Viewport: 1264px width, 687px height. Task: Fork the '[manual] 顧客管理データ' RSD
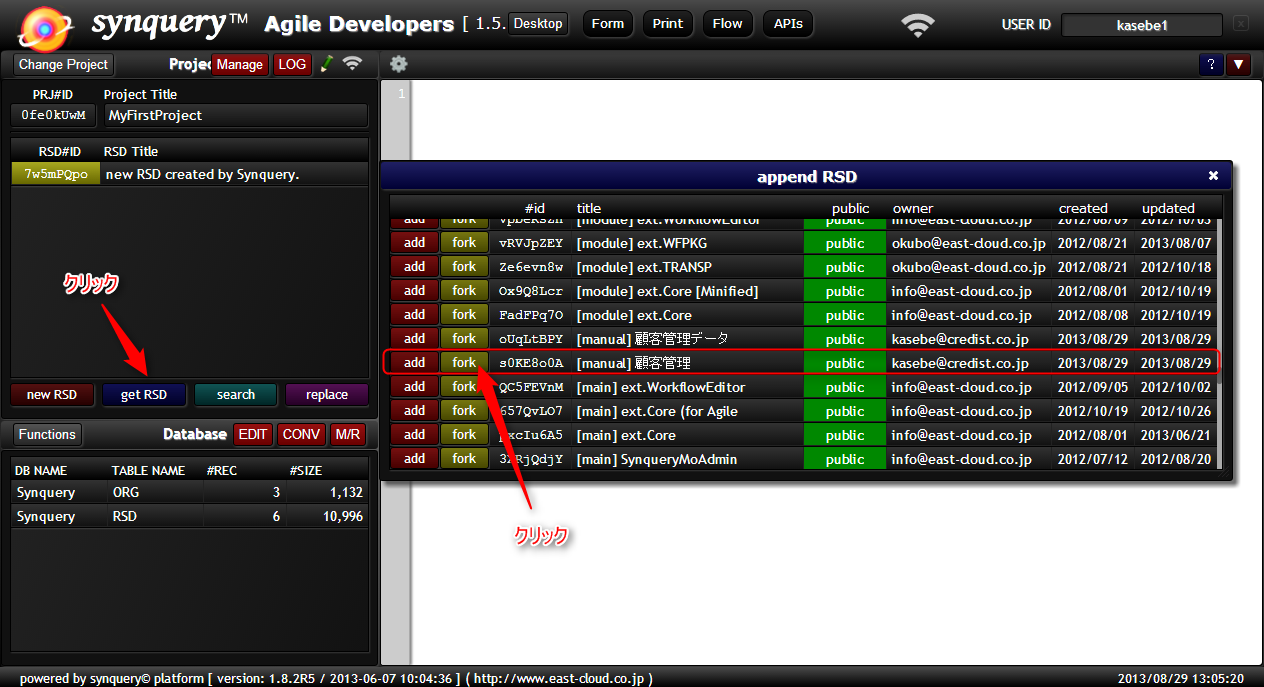[464, 339]
